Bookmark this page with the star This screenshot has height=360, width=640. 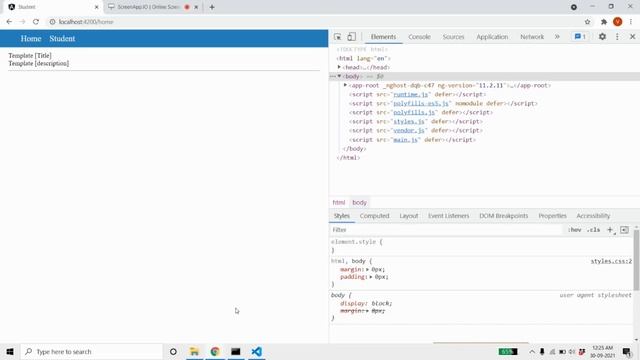point(587,22)
